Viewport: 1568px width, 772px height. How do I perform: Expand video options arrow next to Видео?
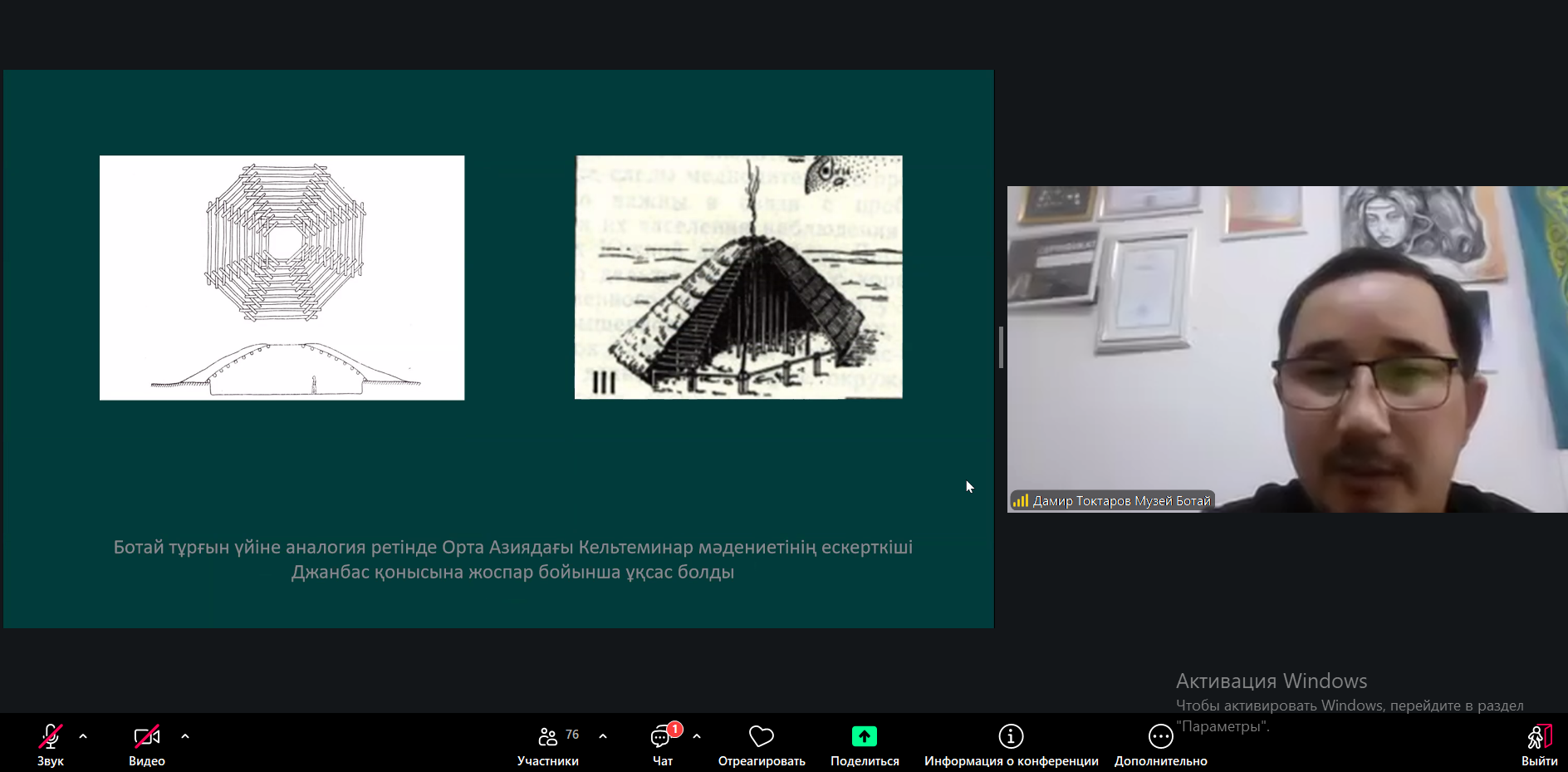tap(185, 736)
